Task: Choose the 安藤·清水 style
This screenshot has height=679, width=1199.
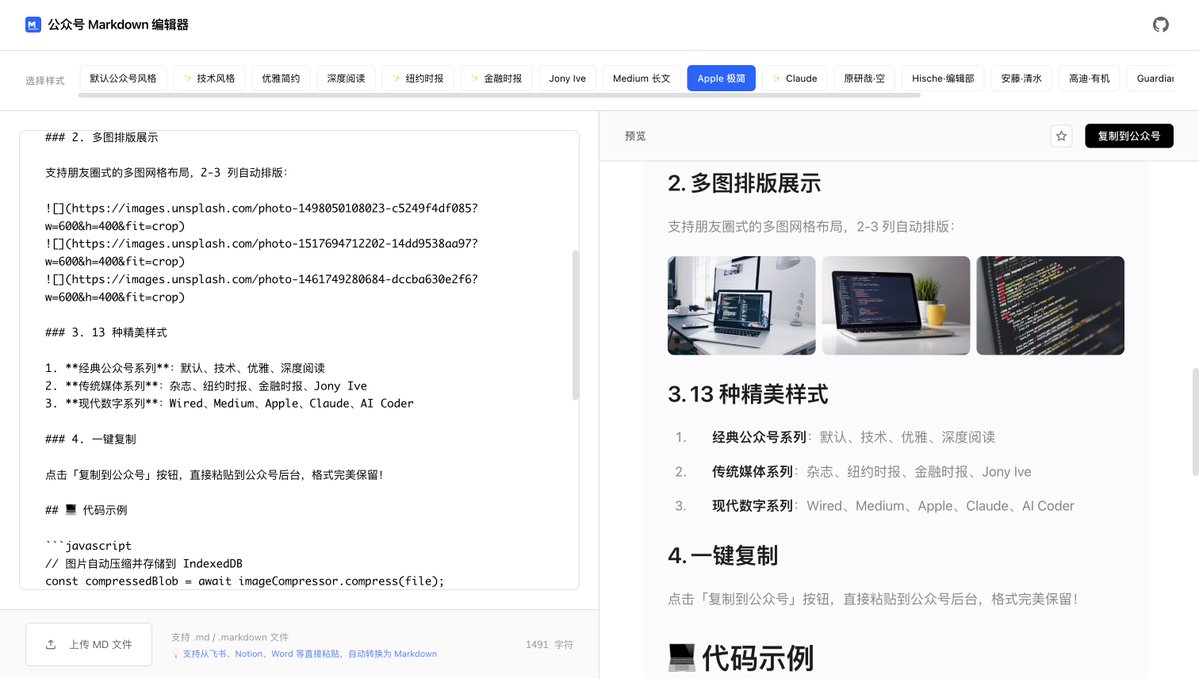Action: pos(1022,78)
